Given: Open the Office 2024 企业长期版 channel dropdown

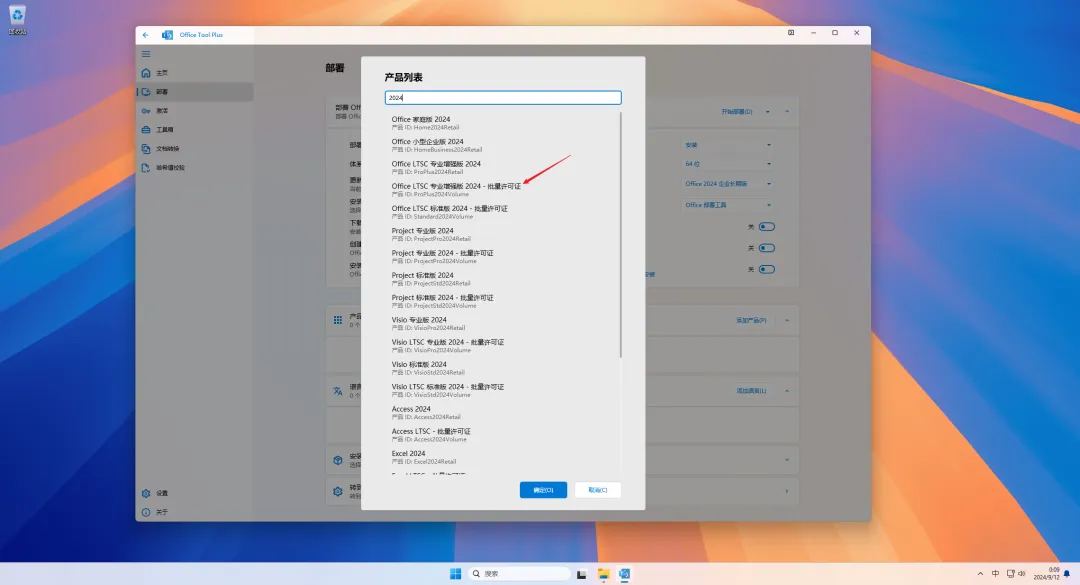Looking at the screenshot, I should (x=728, y=184).
